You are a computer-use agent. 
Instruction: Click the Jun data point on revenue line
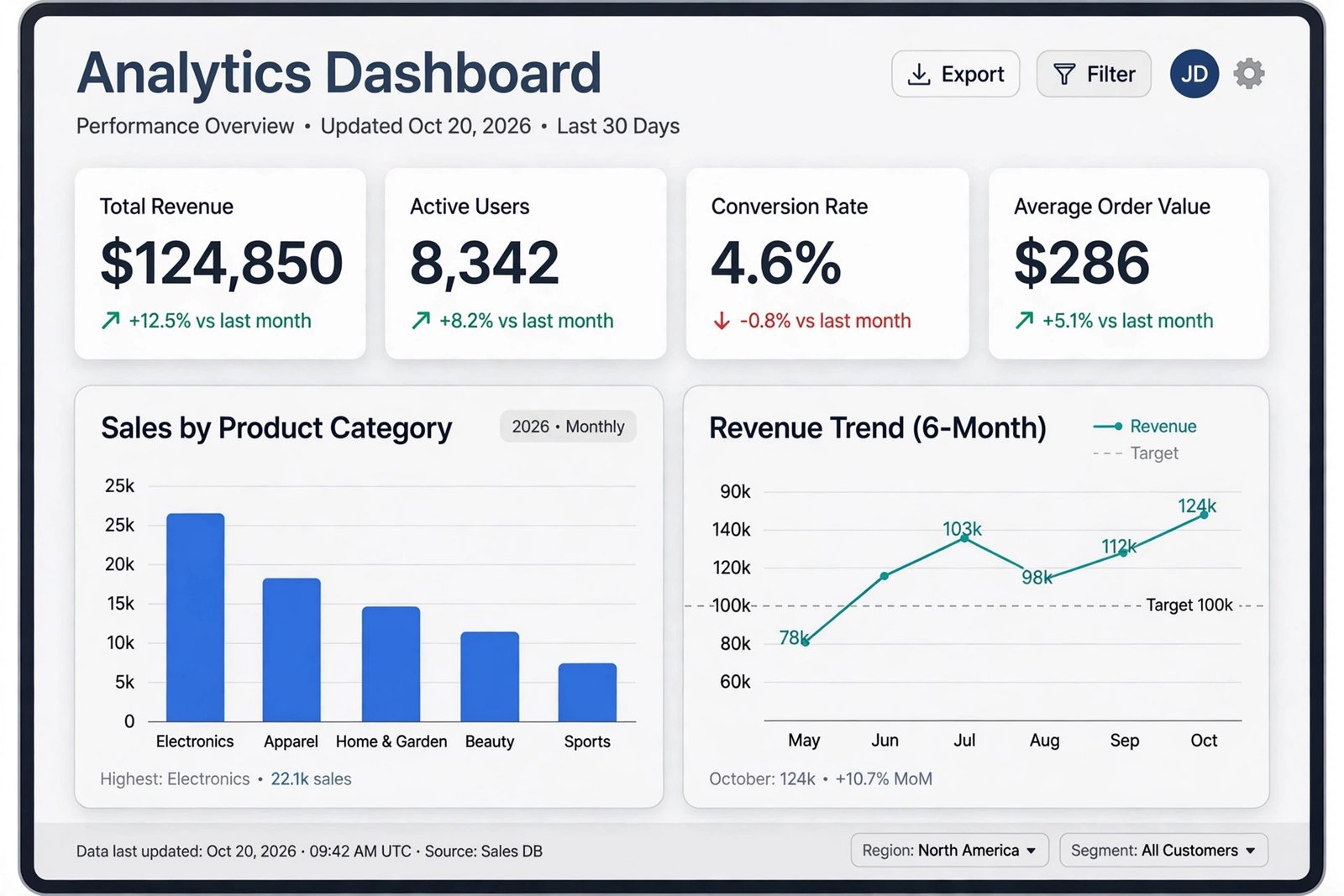[x=885, y=576]
